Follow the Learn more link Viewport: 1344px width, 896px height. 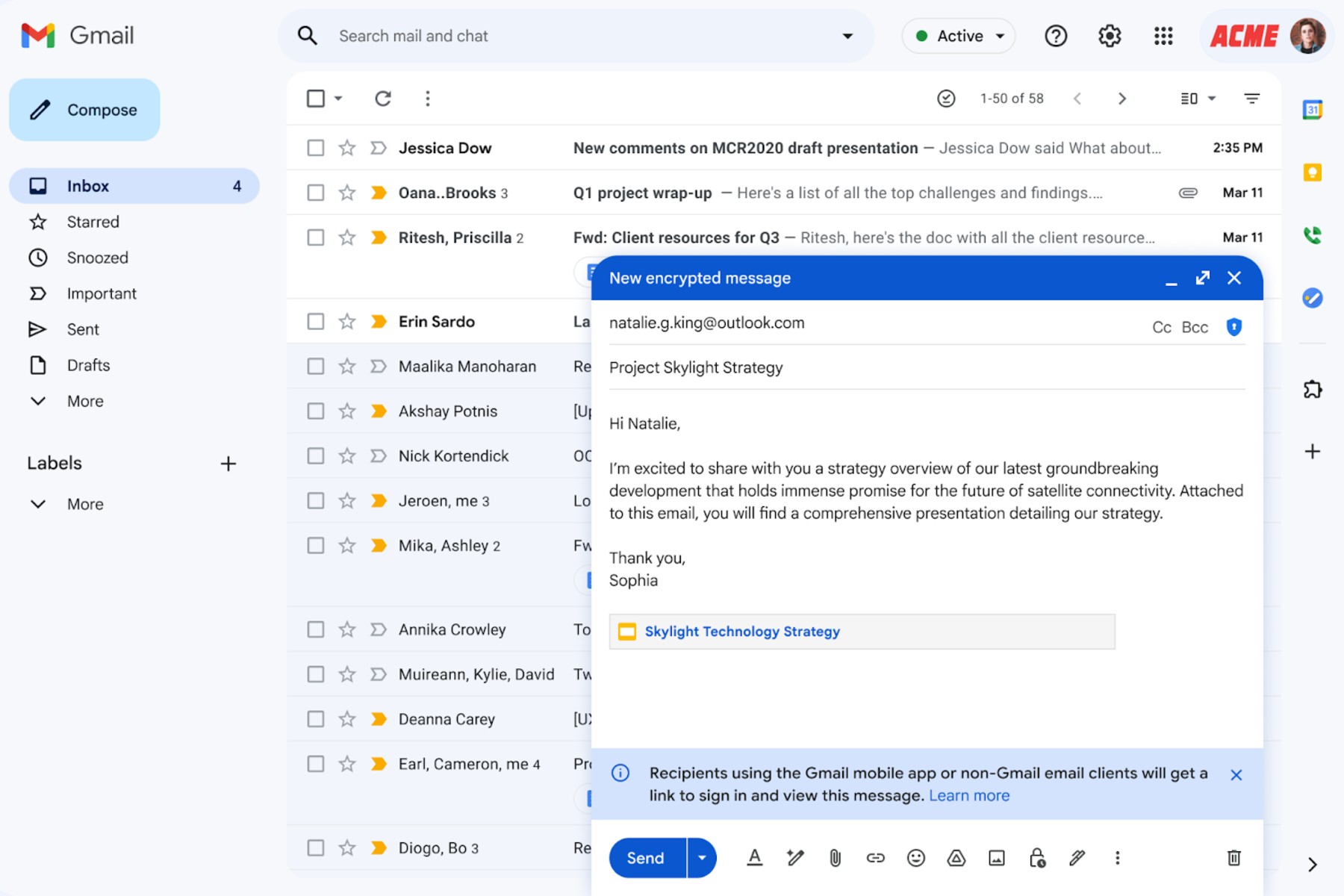[x=968, y=796]
